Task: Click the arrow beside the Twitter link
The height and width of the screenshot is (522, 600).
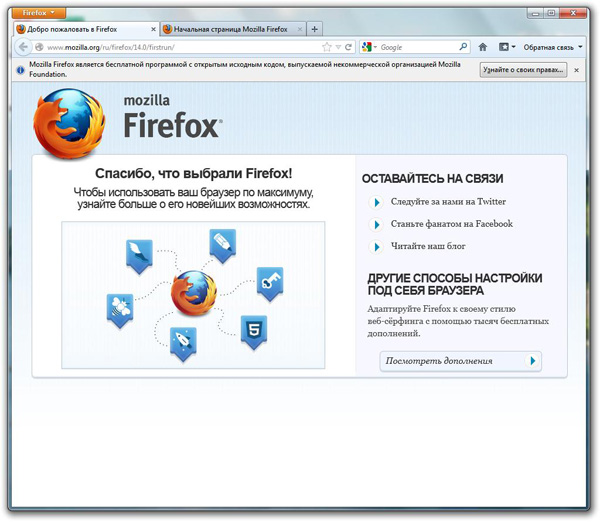Action: coord(377,202)
